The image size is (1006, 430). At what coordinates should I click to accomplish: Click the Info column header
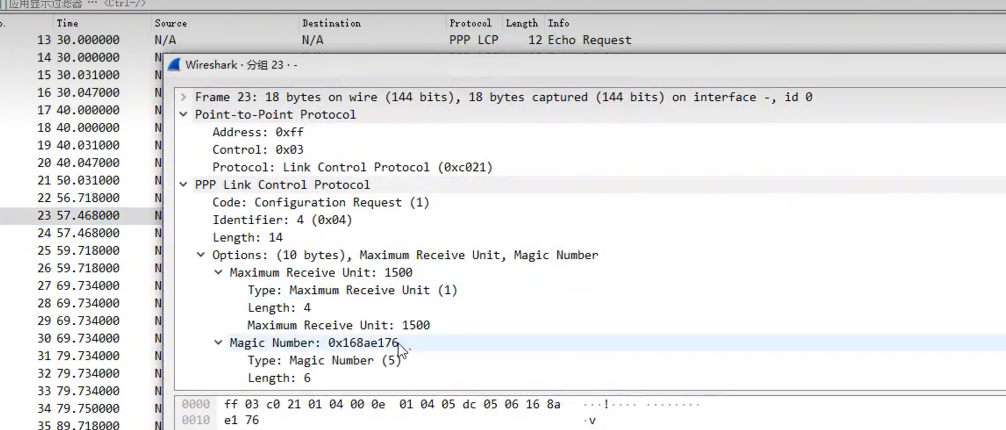coord(558,23)
